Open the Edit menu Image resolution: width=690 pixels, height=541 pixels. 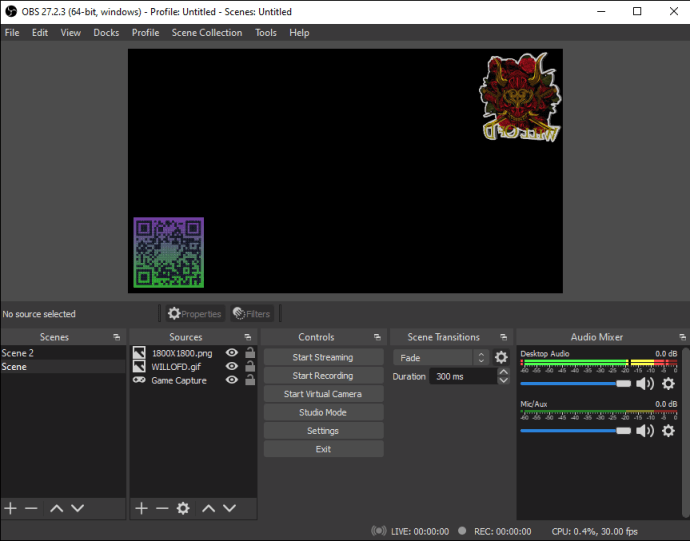tap(40, 33)
